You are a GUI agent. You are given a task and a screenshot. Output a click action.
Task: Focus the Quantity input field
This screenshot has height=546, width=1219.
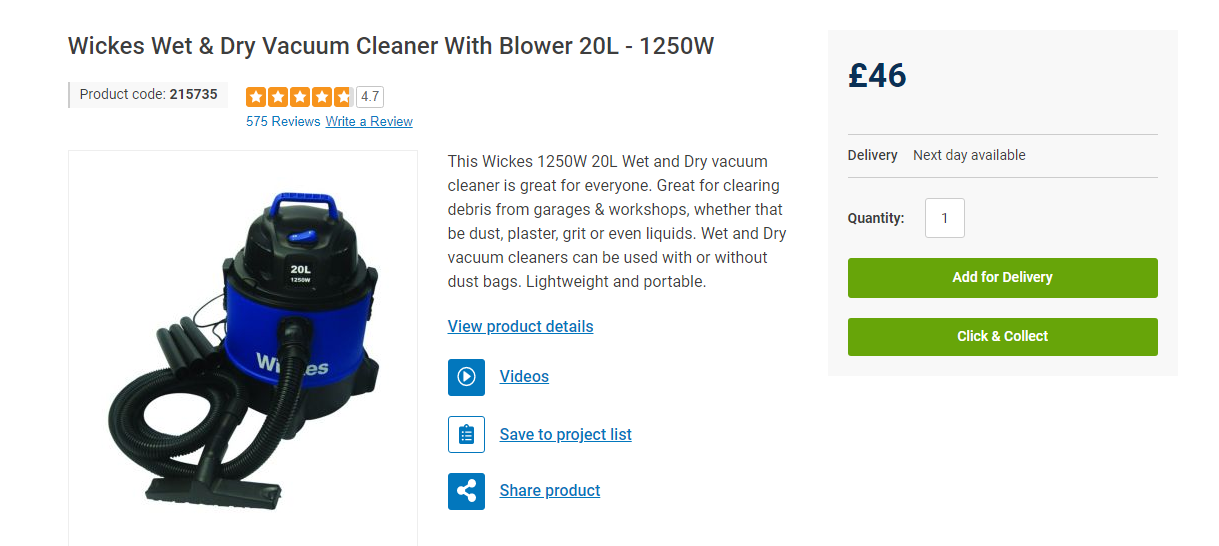click(x=945, y=218)
